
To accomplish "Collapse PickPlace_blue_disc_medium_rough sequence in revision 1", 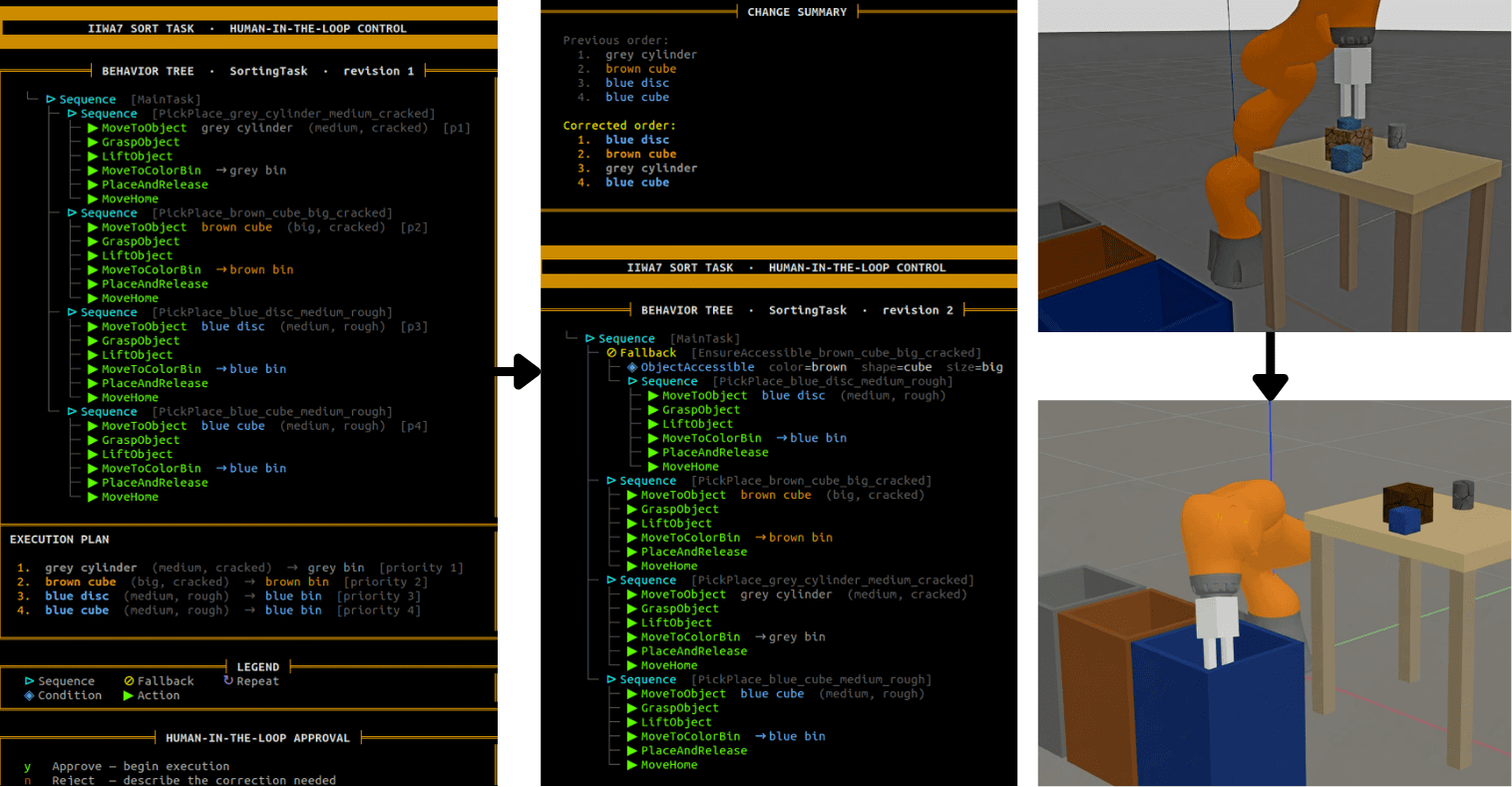I will [x=72, y=312].
